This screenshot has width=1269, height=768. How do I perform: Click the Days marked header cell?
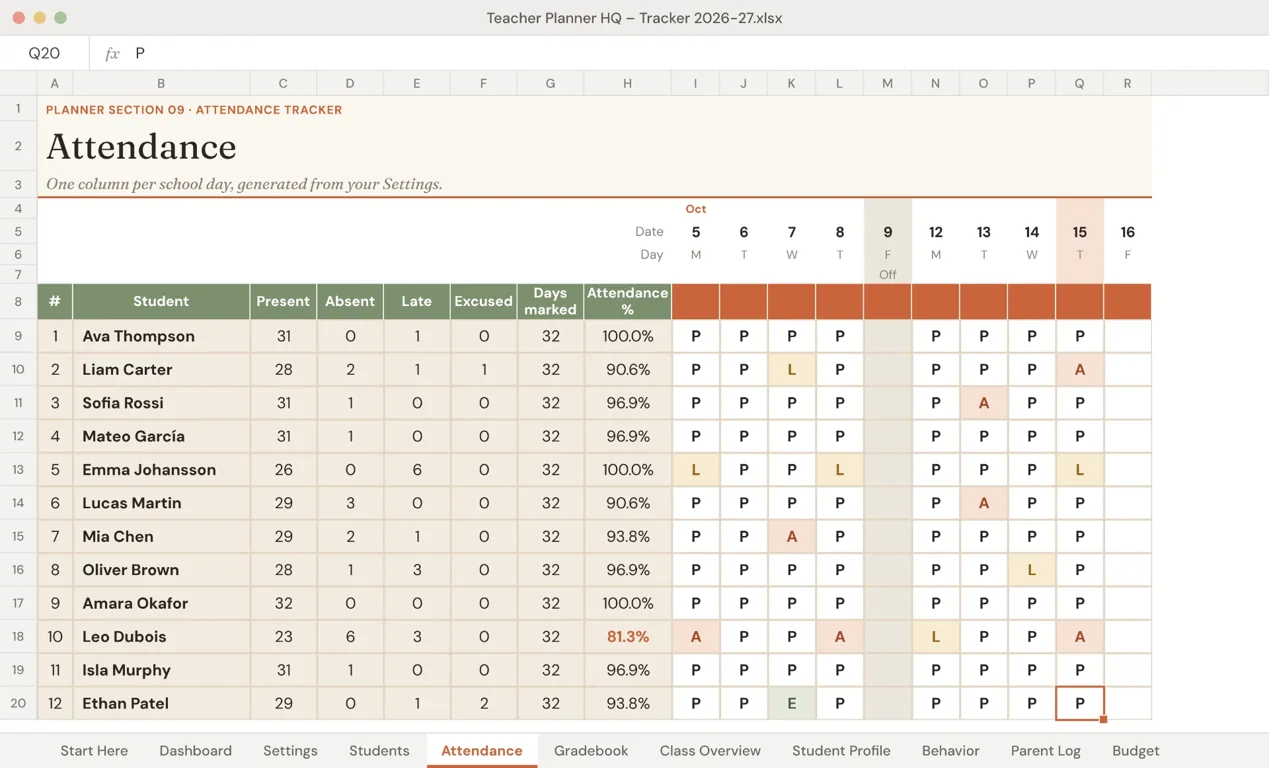point(550,301)
